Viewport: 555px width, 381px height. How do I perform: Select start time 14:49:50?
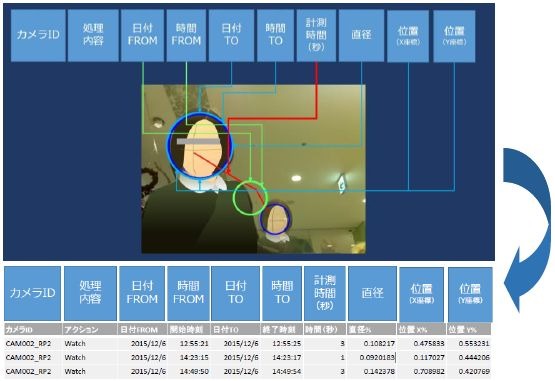tap(194, 371)
